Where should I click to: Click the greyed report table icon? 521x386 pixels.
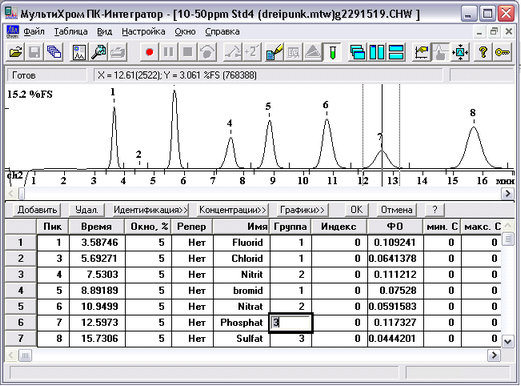click(293, 52)
